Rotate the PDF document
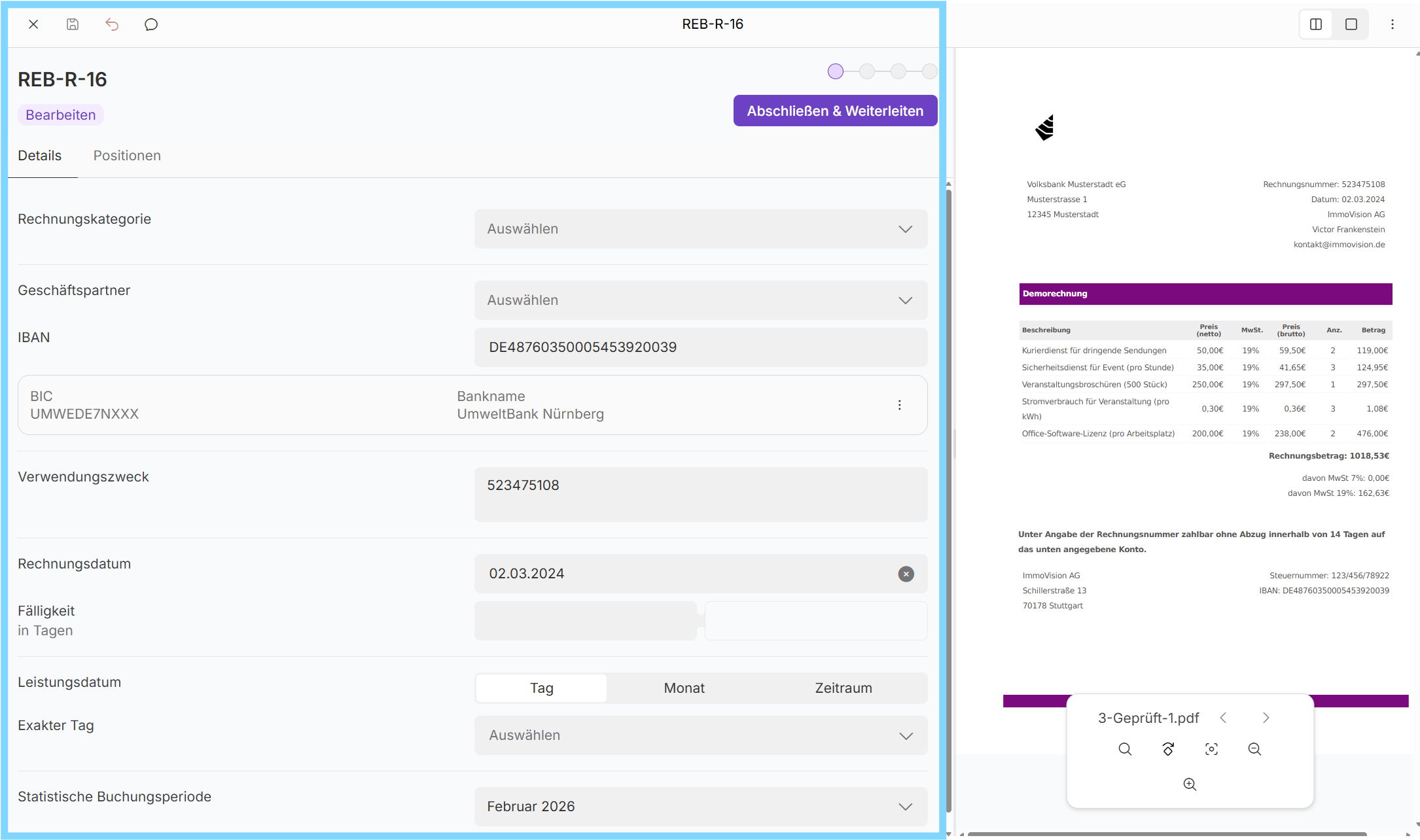 click(x=1168, y=749)
